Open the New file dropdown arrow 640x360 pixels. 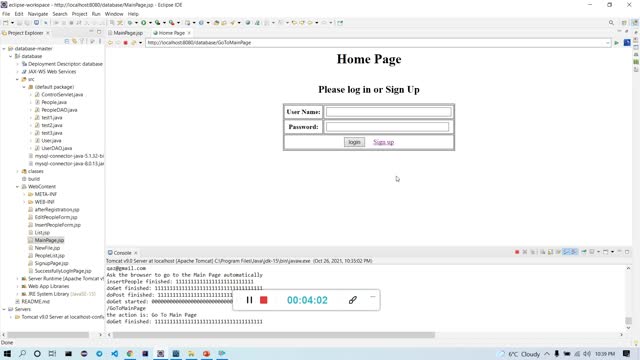coord(12,23)
